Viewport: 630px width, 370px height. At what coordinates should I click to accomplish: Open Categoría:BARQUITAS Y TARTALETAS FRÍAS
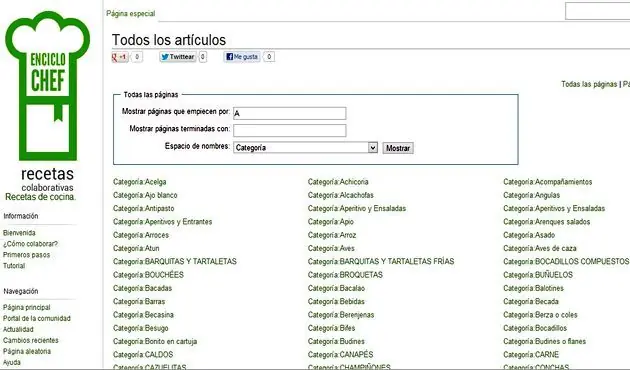(x=381, y=262)
